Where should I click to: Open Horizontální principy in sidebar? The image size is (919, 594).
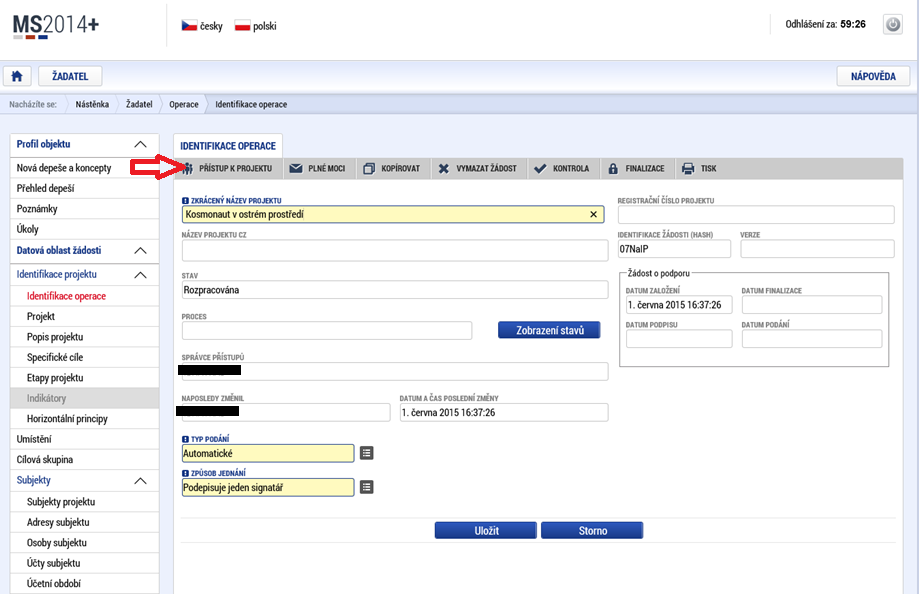click(84, 419)
